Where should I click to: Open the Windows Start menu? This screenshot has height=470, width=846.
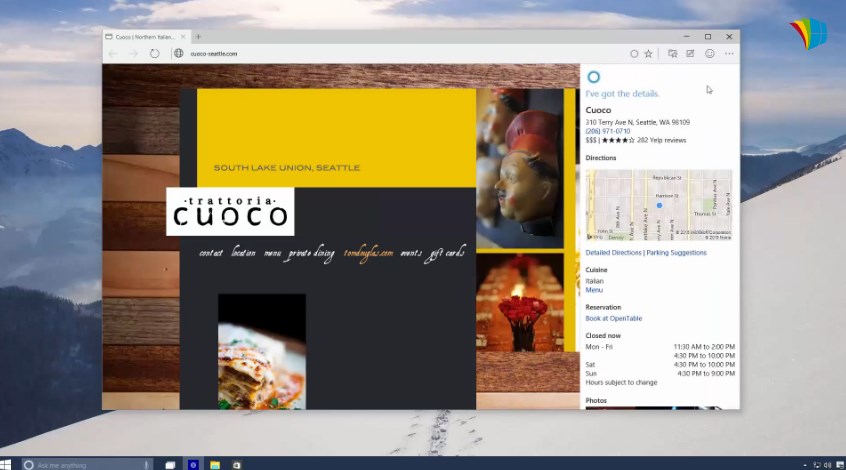click(x=5, y=465)
